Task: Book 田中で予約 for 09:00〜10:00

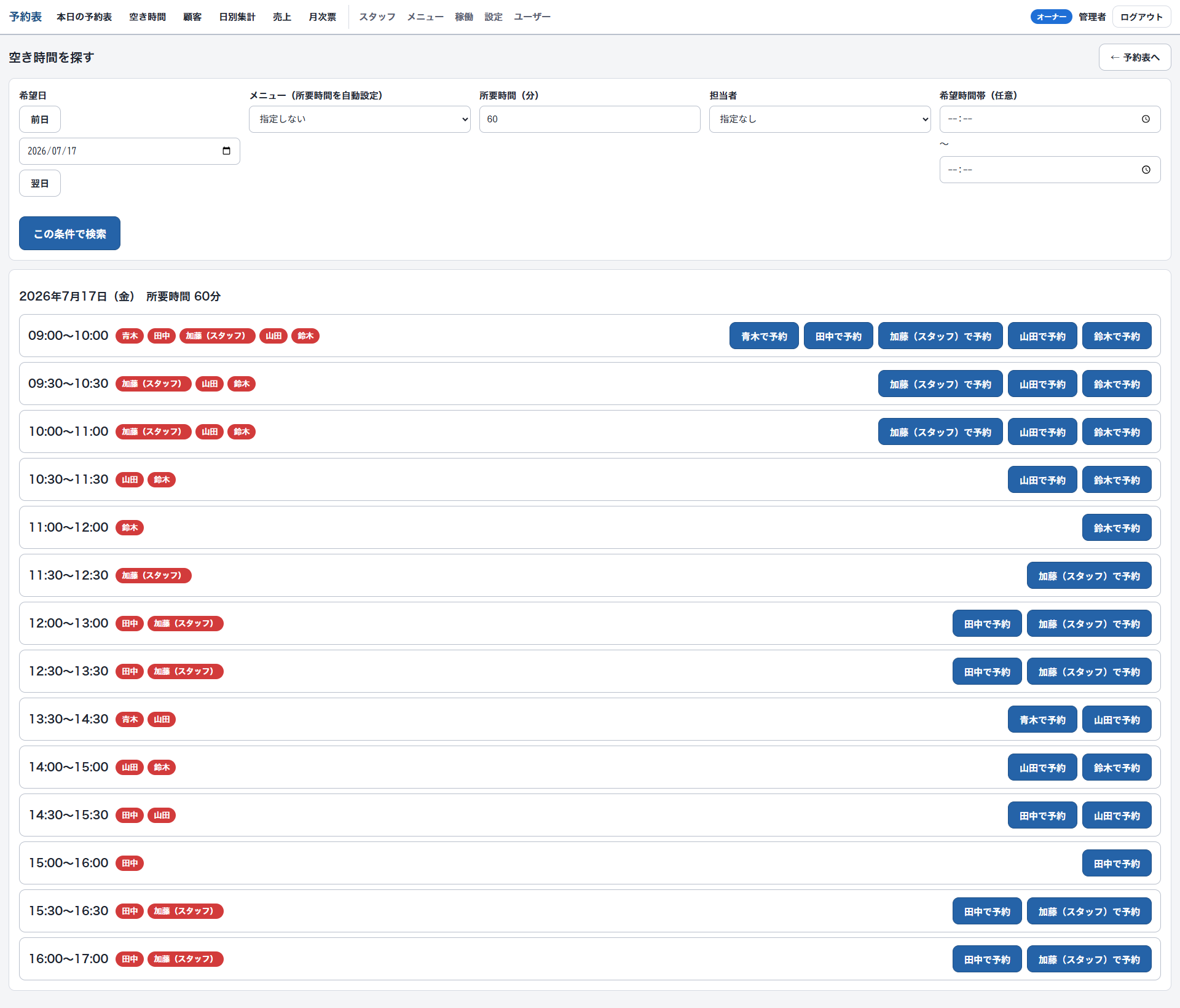Action: [838, 336]
